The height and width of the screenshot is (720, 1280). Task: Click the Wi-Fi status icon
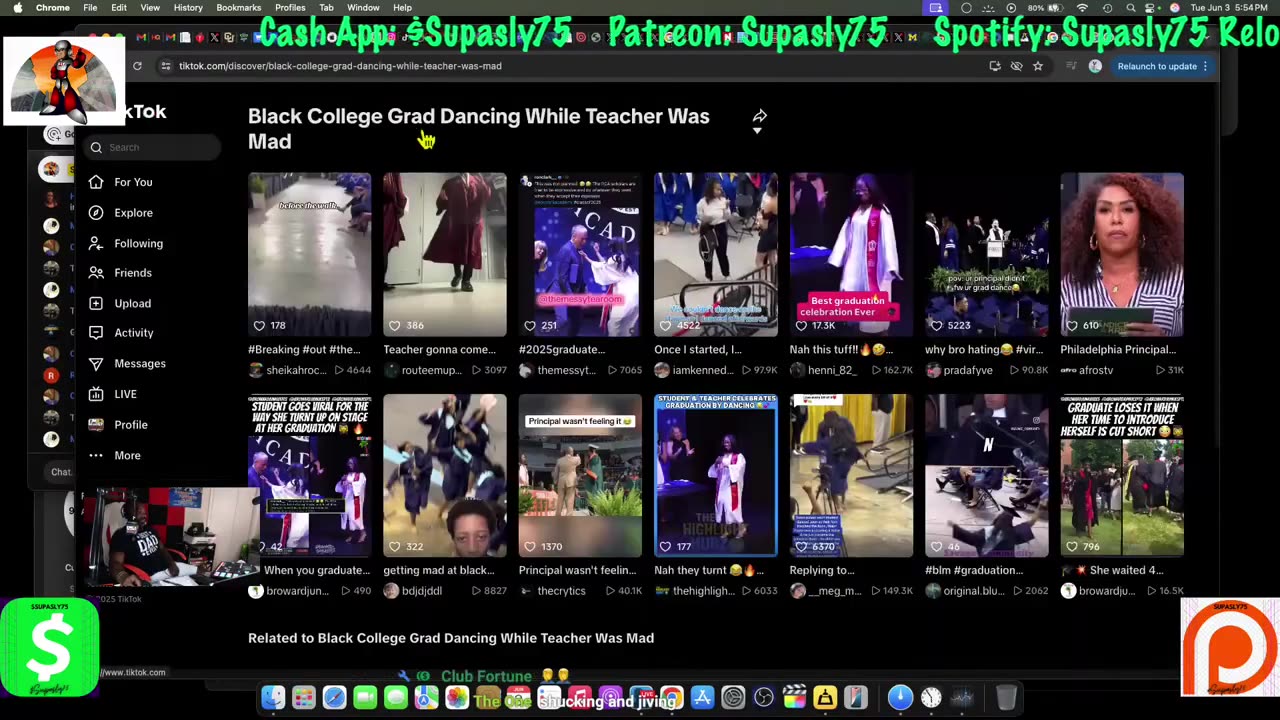[1082, 7]
